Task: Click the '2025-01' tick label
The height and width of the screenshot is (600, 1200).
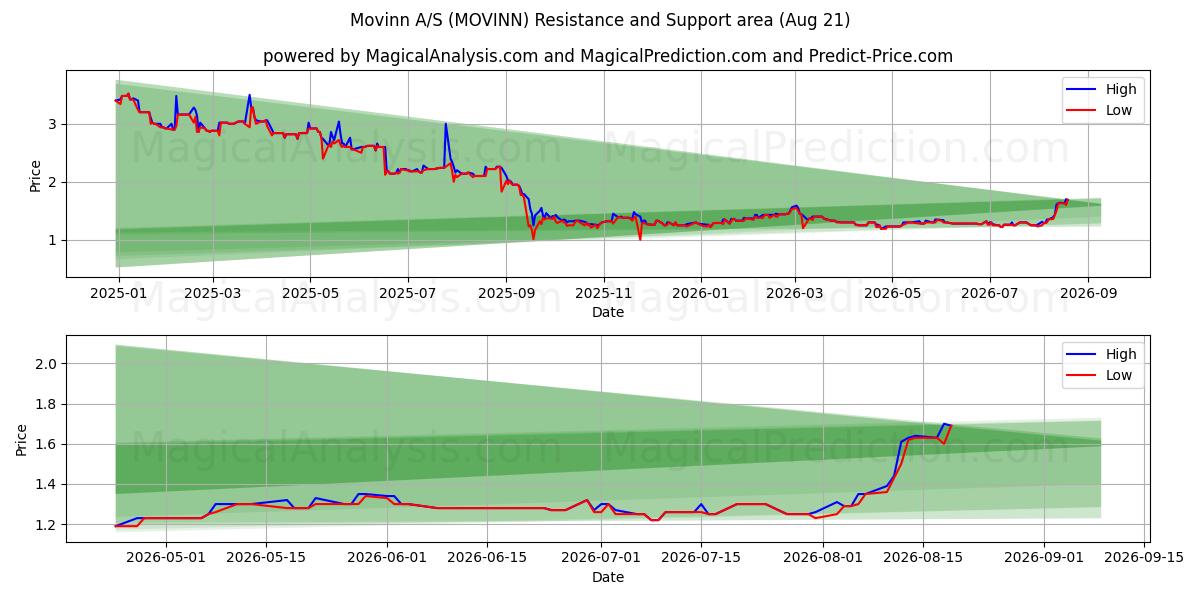Action: [119, 293]
